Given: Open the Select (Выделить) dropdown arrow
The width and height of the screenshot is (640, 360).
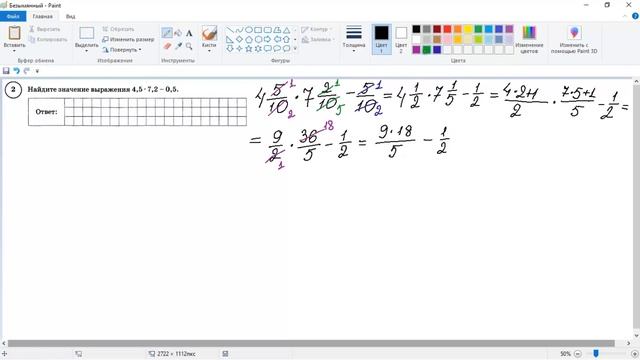Looking at the screenshot, I should 87,50.
